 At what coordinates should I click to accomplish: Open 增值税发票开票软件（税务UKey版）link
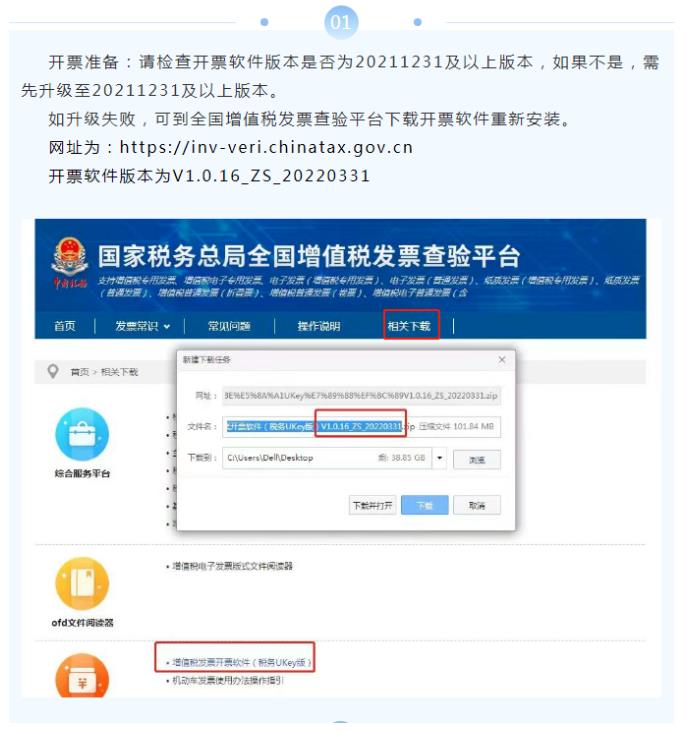click(x=239, y=662)
